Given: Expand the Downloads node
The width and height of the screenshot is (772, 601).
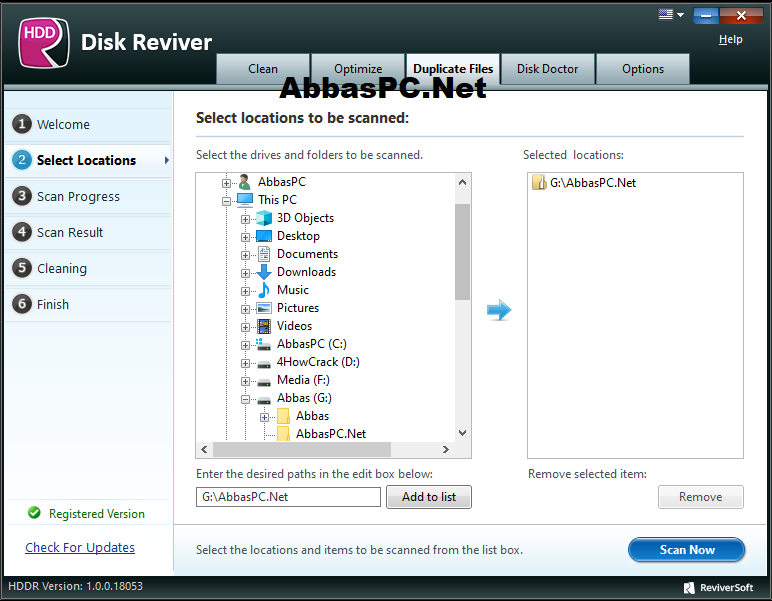Looking at the screenshot, I should 245,273.
